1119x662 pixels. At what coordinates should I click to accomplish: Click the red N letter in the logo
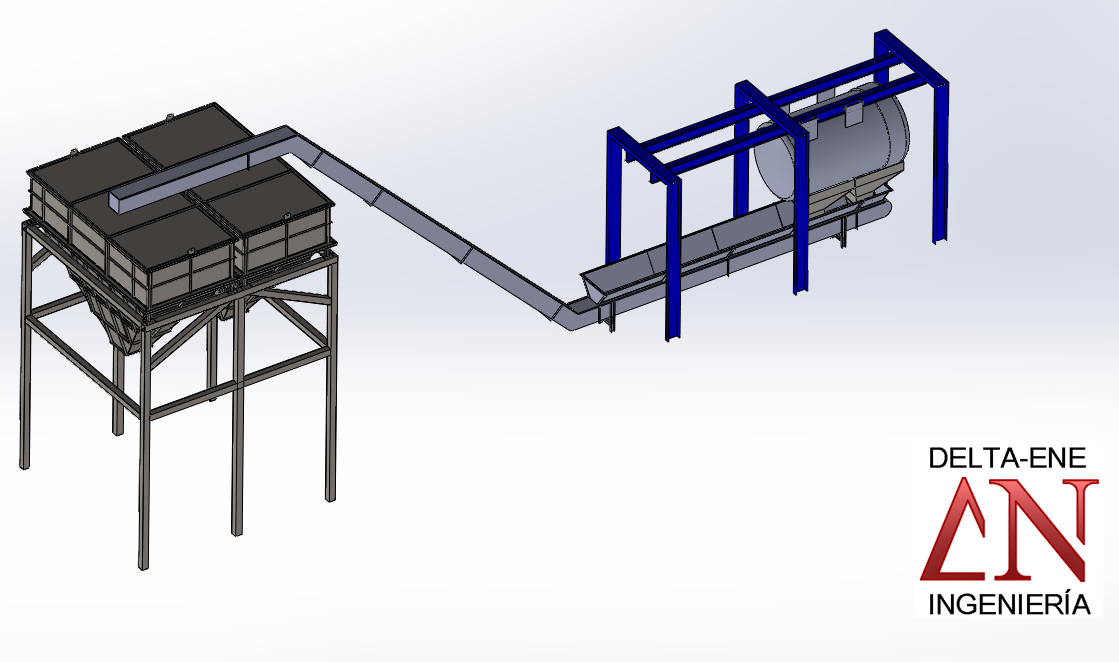[x=1050, y=530]
